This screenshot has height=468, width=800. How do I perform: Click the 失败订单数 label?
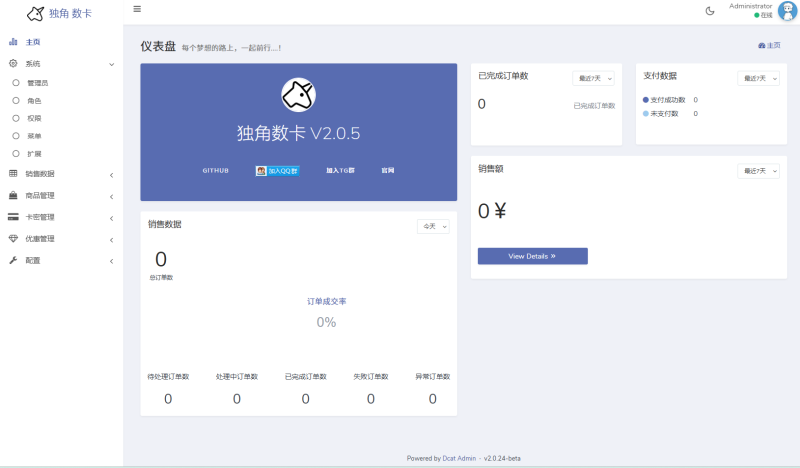pyautogui.click(x=371, y=377)
